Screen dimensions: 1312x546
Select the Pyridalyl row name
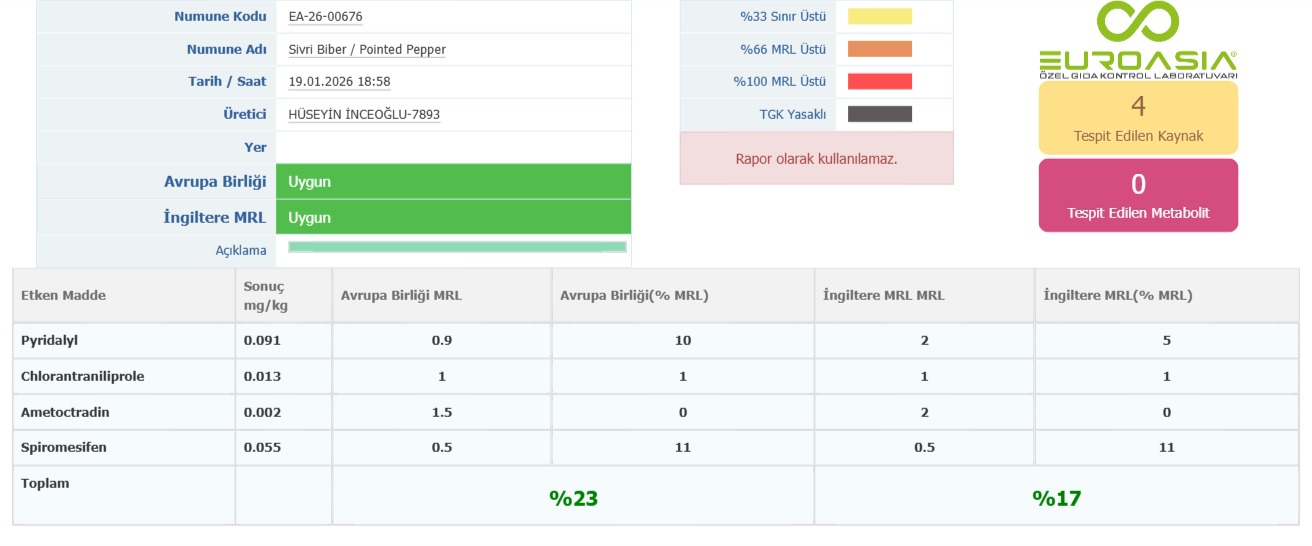point(49,340)
